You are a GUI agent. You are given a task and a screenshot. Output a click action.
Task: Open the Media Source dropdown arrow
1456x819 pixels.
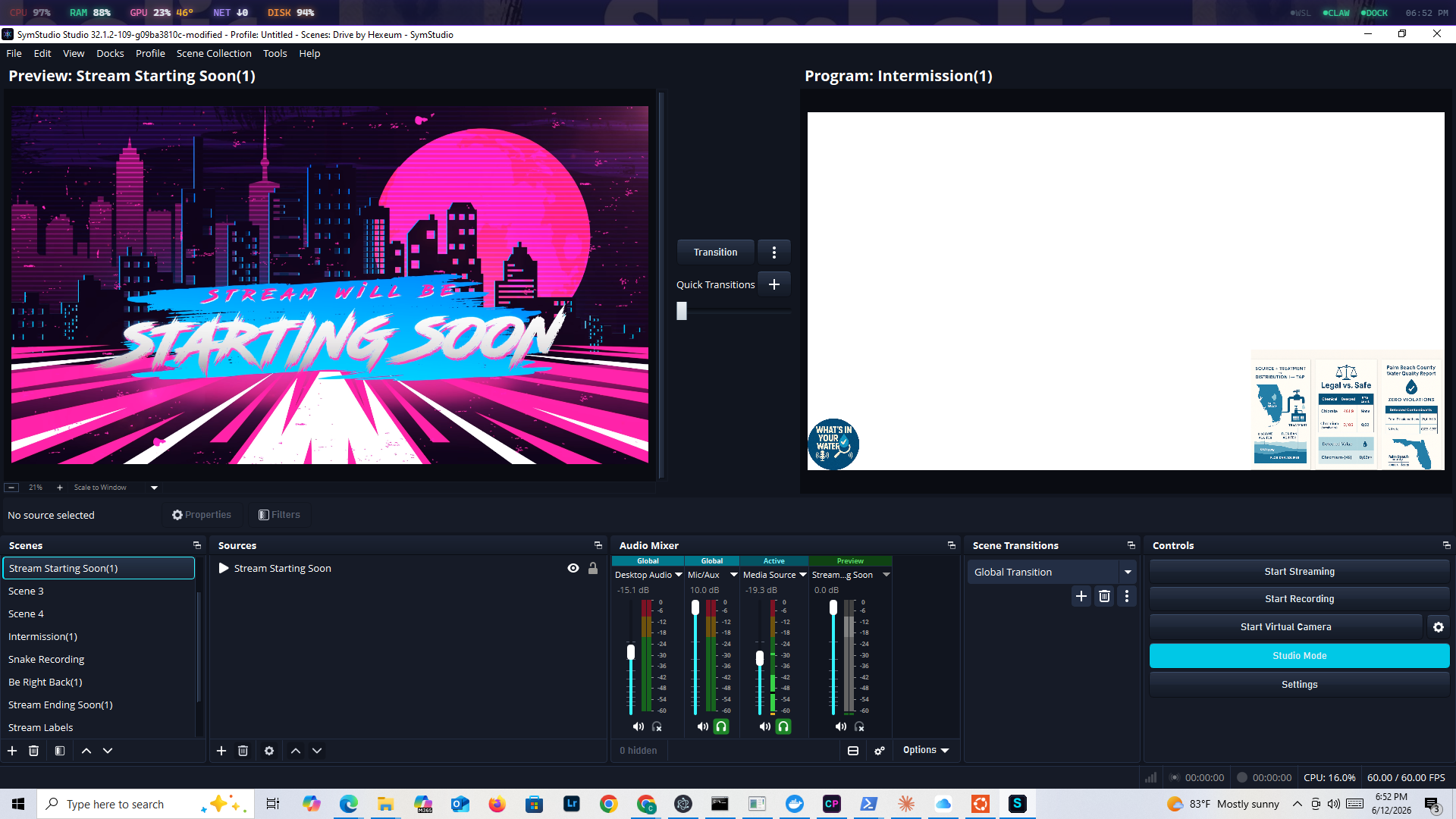803,575
